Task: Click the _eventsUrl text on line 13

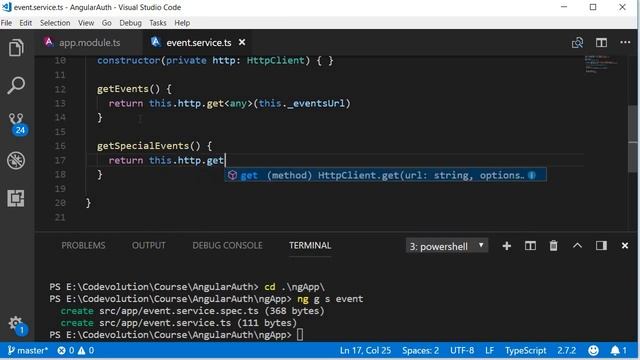Action: [316, 103]
